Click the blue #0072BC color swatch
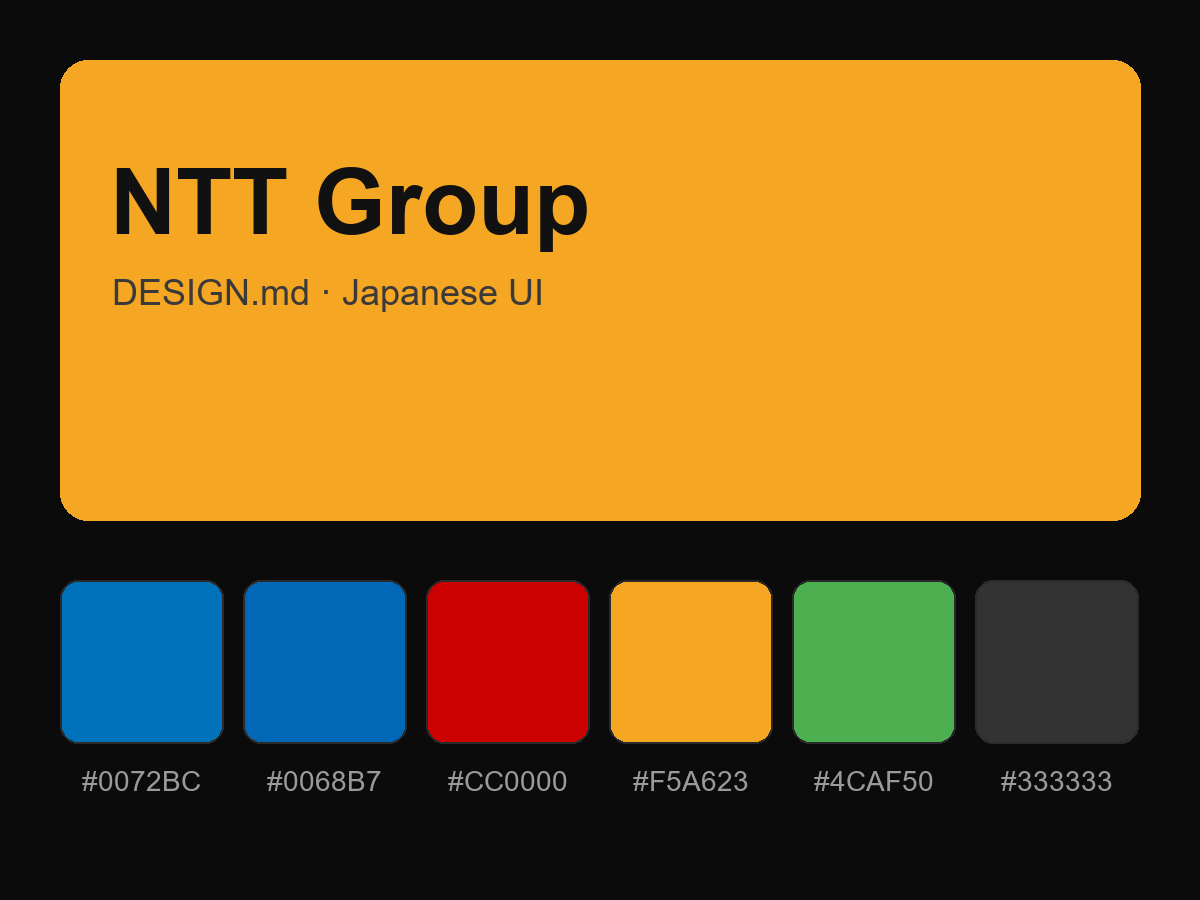Viewport: 1200px width, 900px height. (142, 662)
